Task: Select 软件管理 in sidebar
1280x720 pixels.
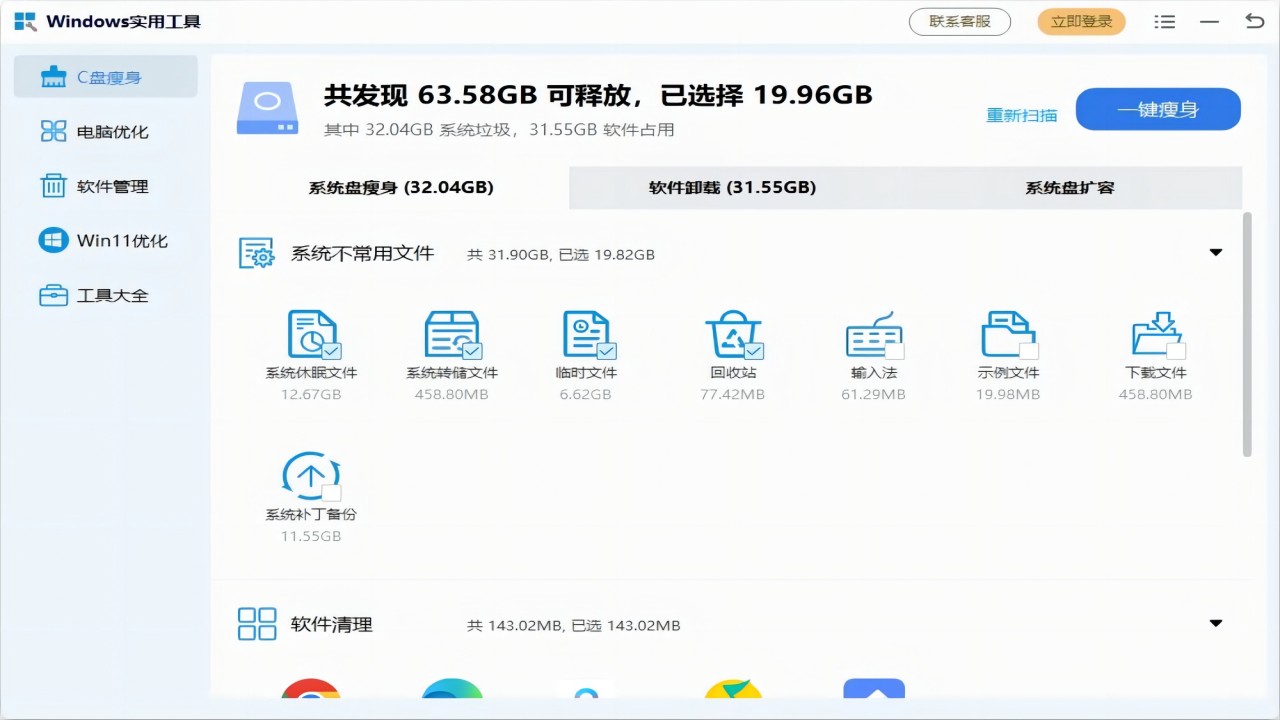Action: 106,186
